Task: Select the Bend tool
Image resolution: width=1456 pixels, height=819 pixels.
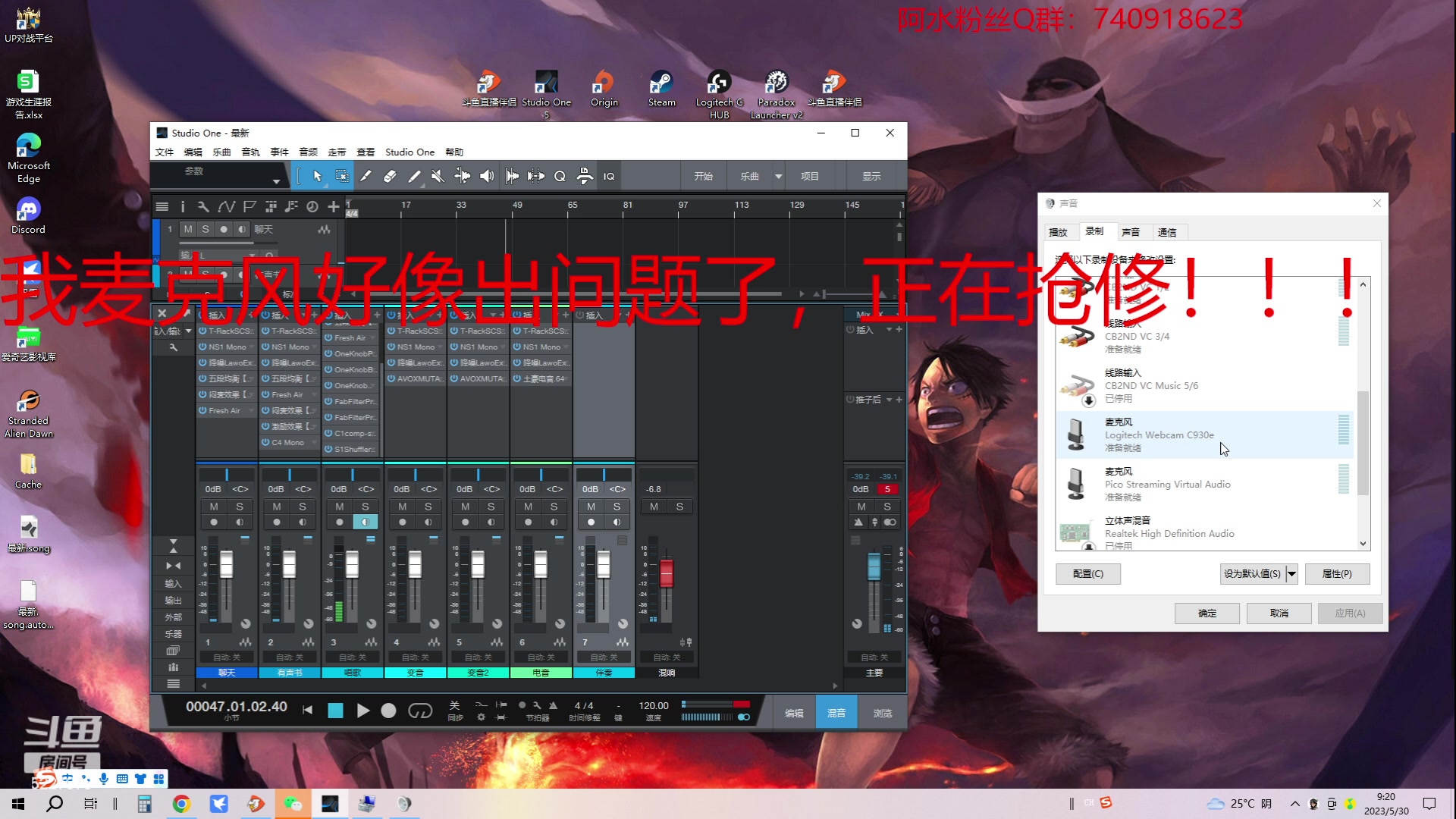Action: point(462,176)
